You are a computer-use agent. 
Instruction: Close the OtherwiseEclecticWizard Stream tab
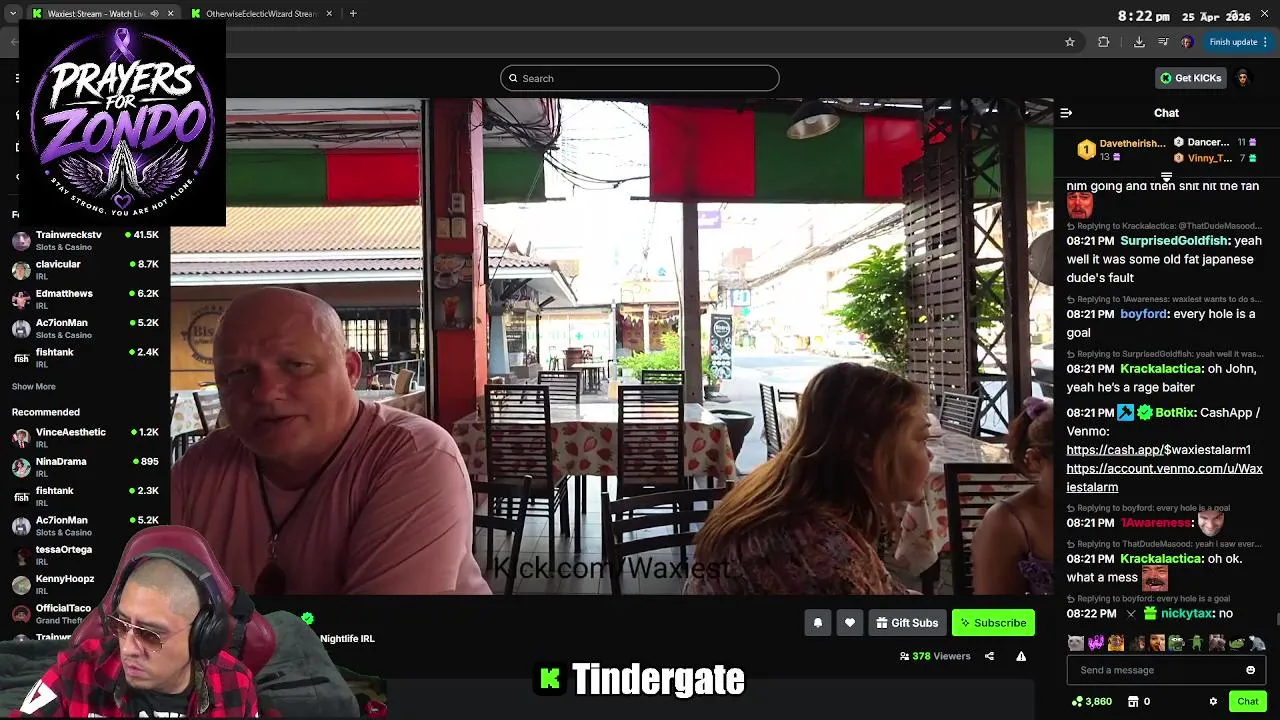(328, 14)
